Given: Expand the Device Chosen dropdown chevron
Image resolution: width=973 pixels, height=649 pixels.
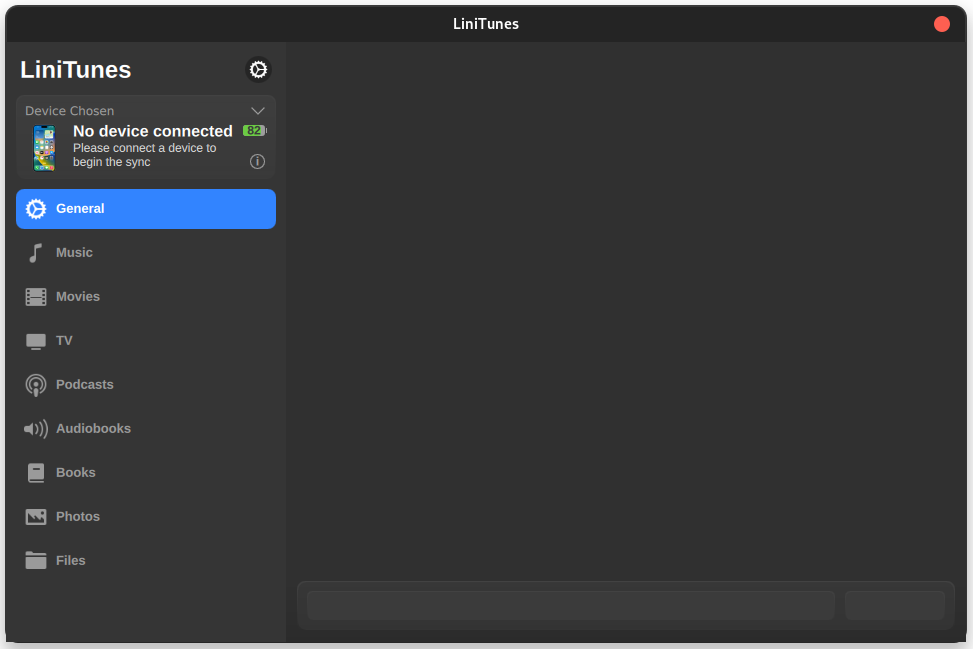Looking at the screenshot, I should (258, 111).
